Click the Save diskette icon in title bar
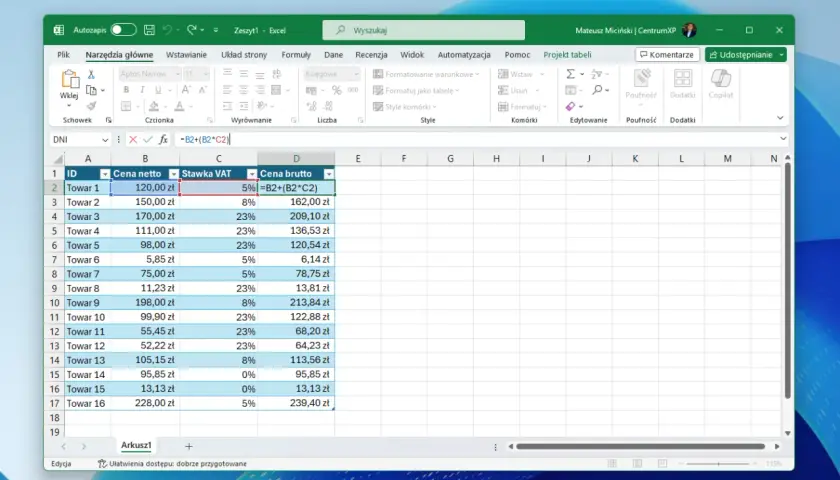 tap(149, 30)
